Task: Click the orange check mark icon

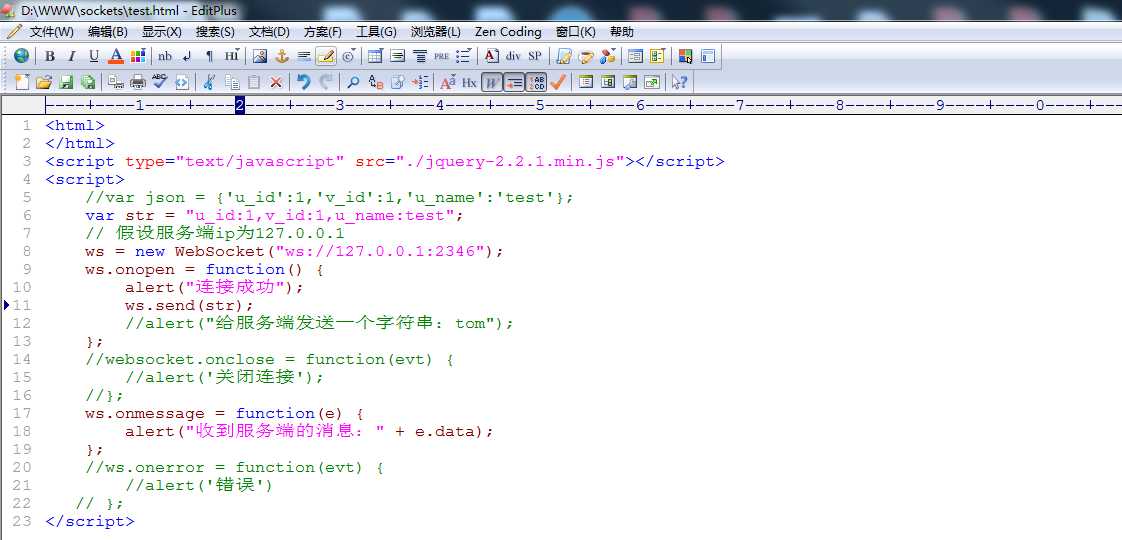Action: [558, 82]
